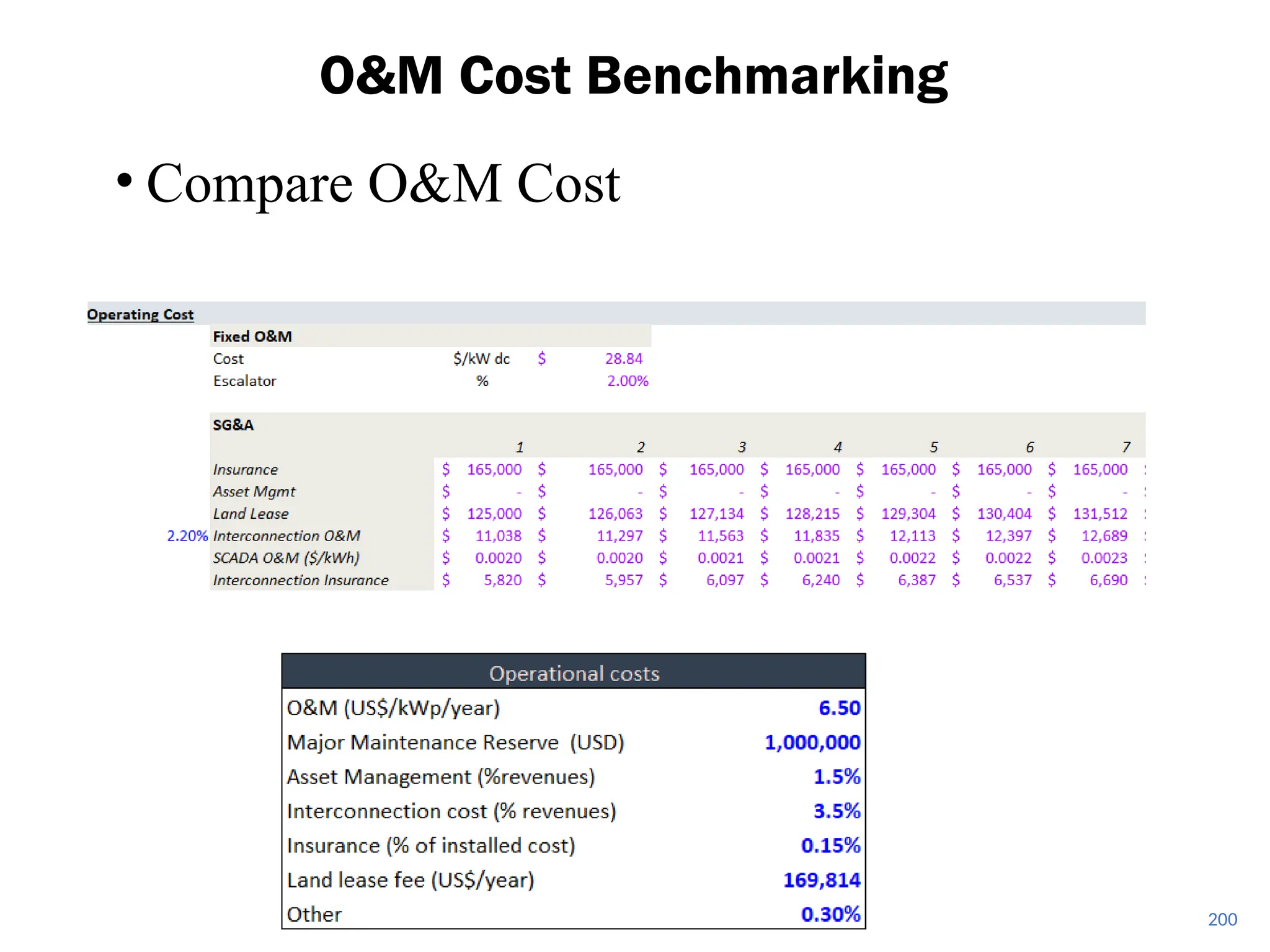Click the O&M value '6.50'
The height and width of the screenshot is (952, 1270).
pyautogui.click(x=840, y=708)
